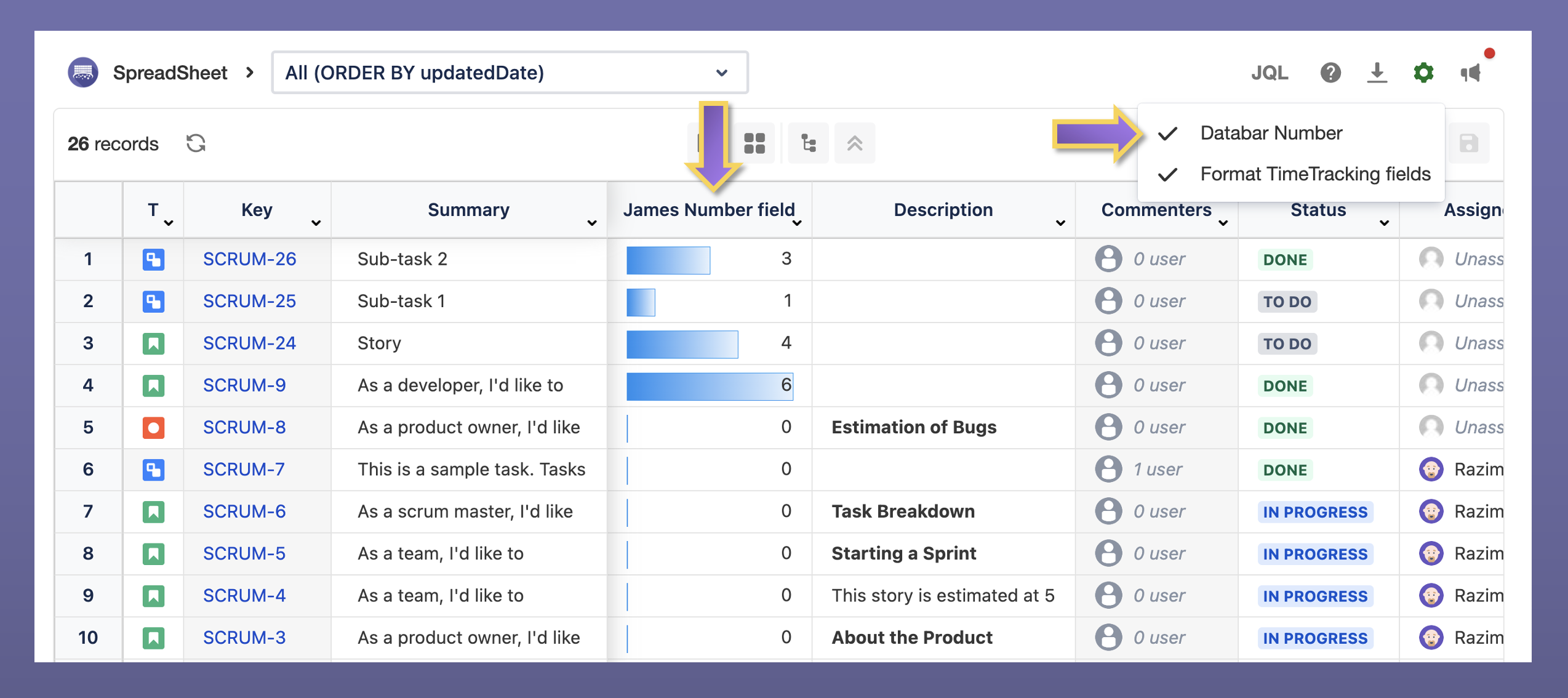1568x698 pixels.
Task: Click the JQL button
Action: click(x=1270, y=73)
